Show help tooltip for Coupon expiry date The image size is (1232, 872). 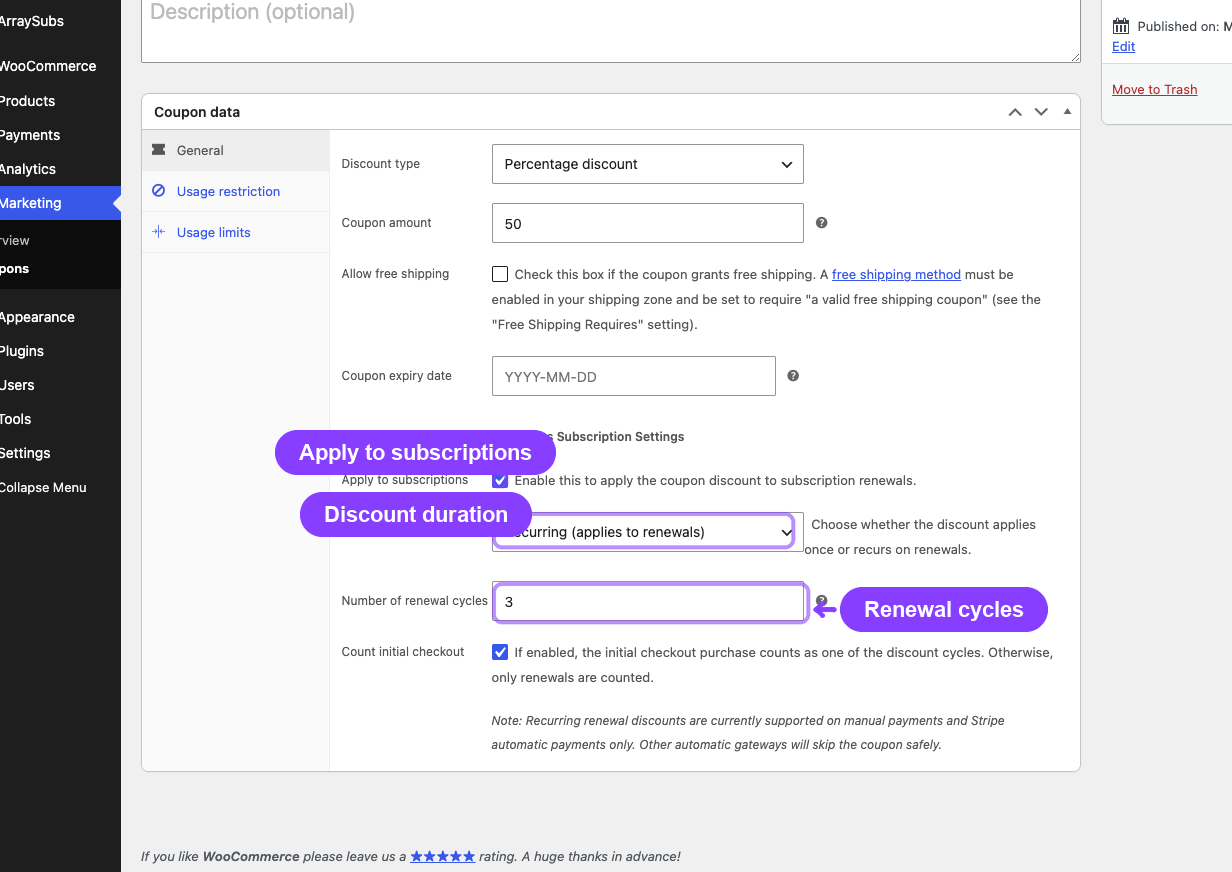point(793,376)
